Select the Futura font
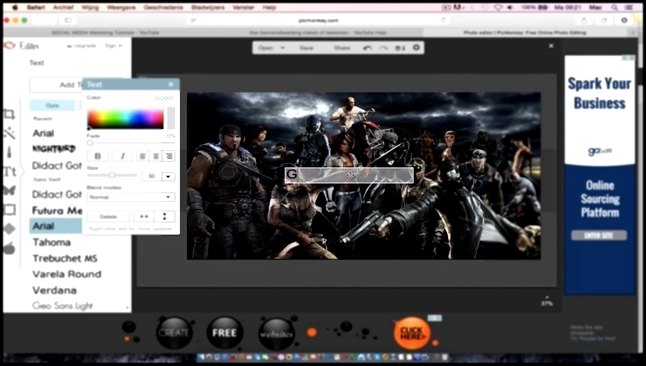 pyautogui.click(x=57, y=211)
